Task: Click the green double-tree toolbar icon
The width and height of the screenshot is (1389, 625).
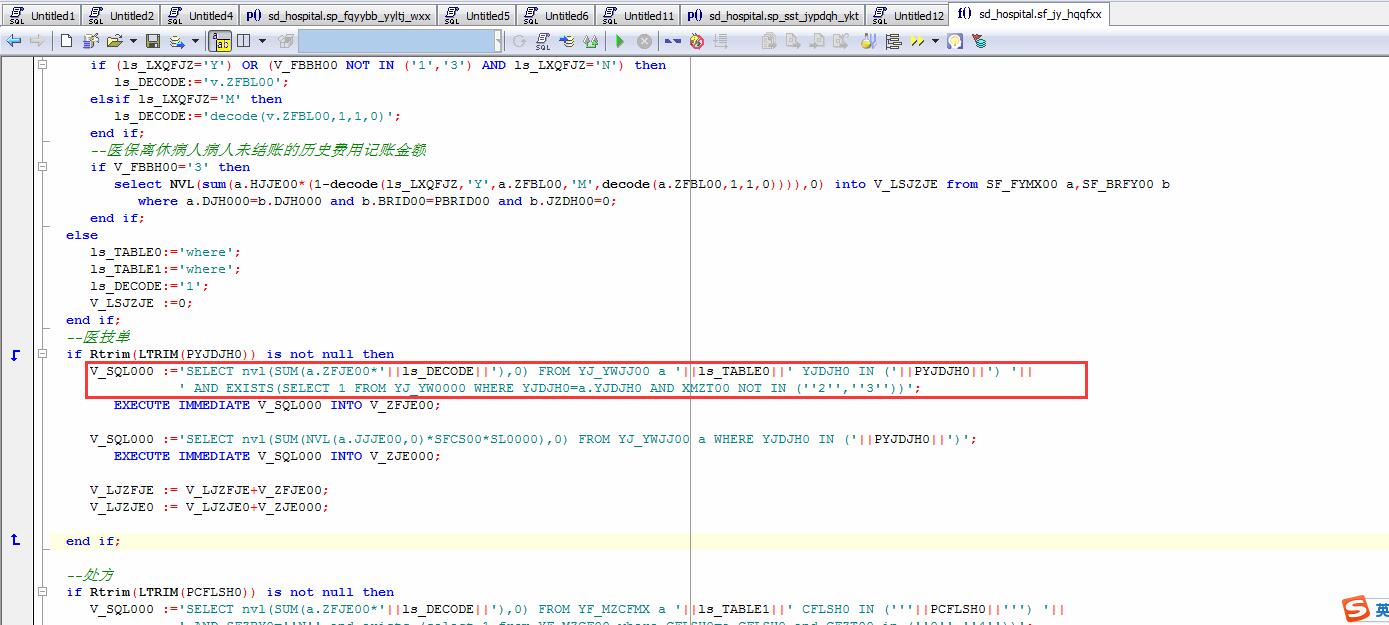Action: 590,41
